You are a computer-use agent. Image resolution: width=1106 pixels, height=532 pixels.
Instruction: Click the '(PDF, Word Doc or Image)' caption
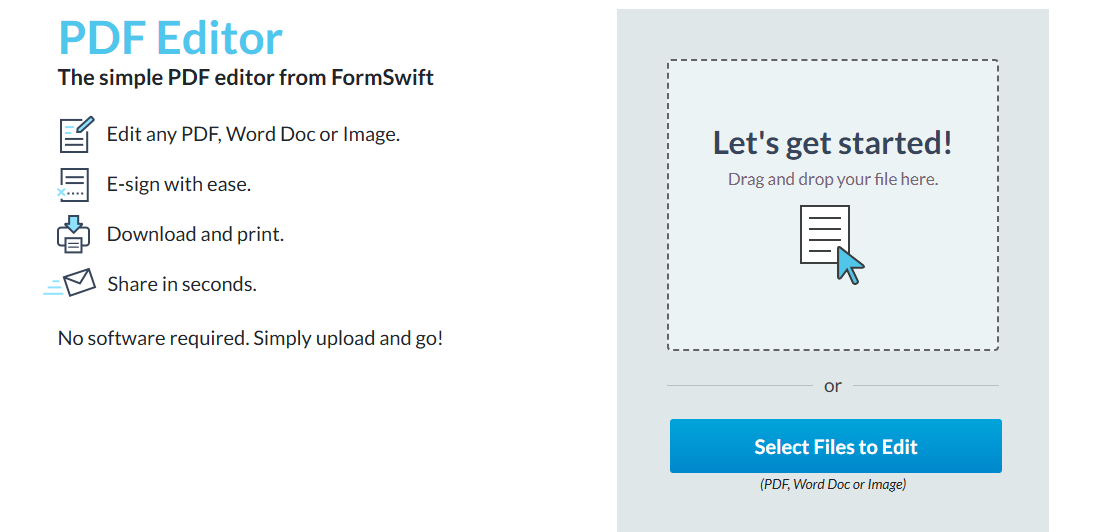[833, 484]
